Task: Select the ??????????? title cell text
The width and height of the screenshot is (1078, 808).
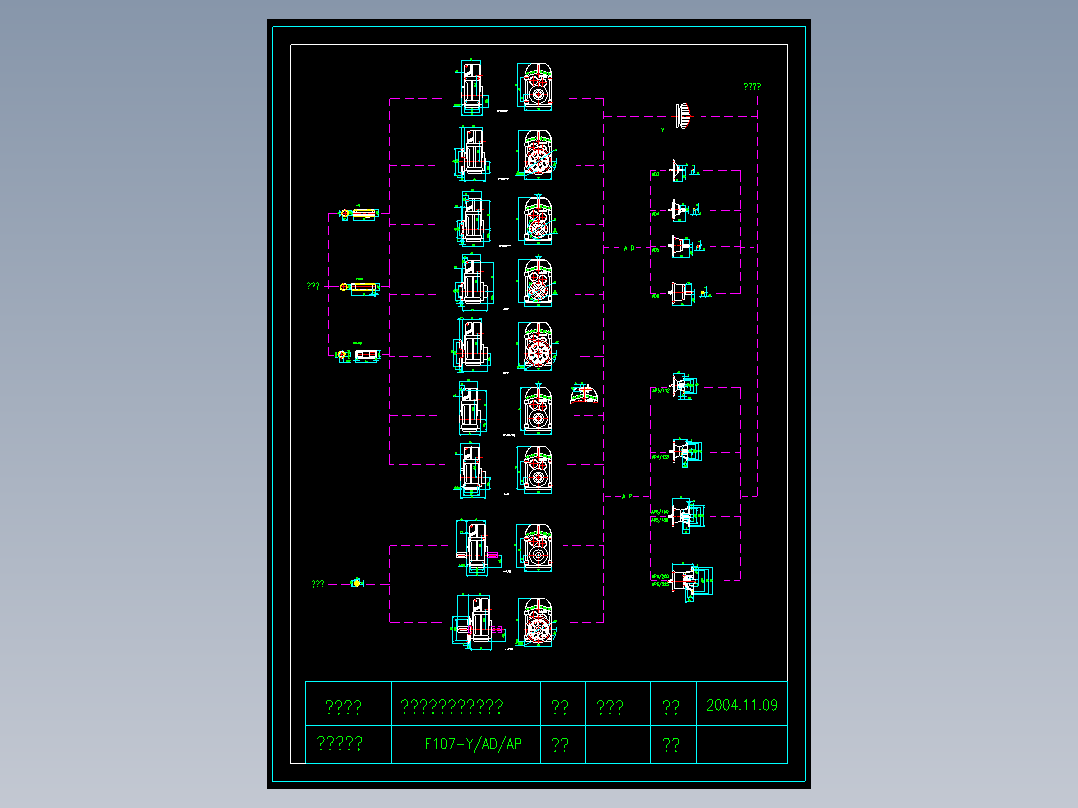Action: [x=452, y=706]
